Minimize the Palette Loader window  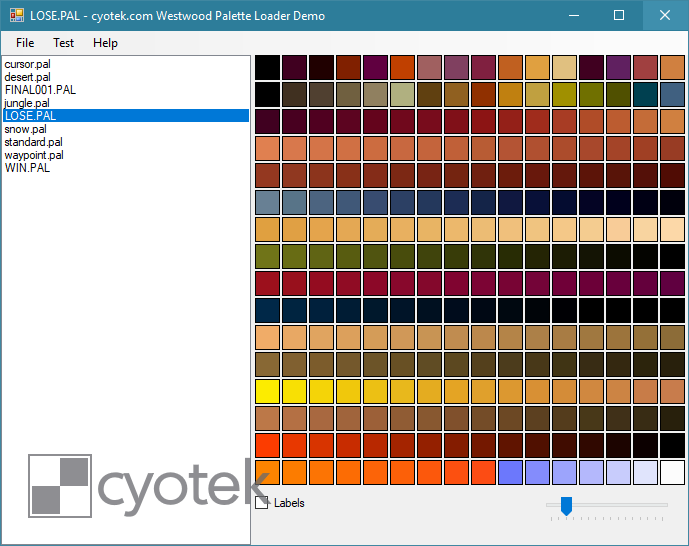point(573,15)
